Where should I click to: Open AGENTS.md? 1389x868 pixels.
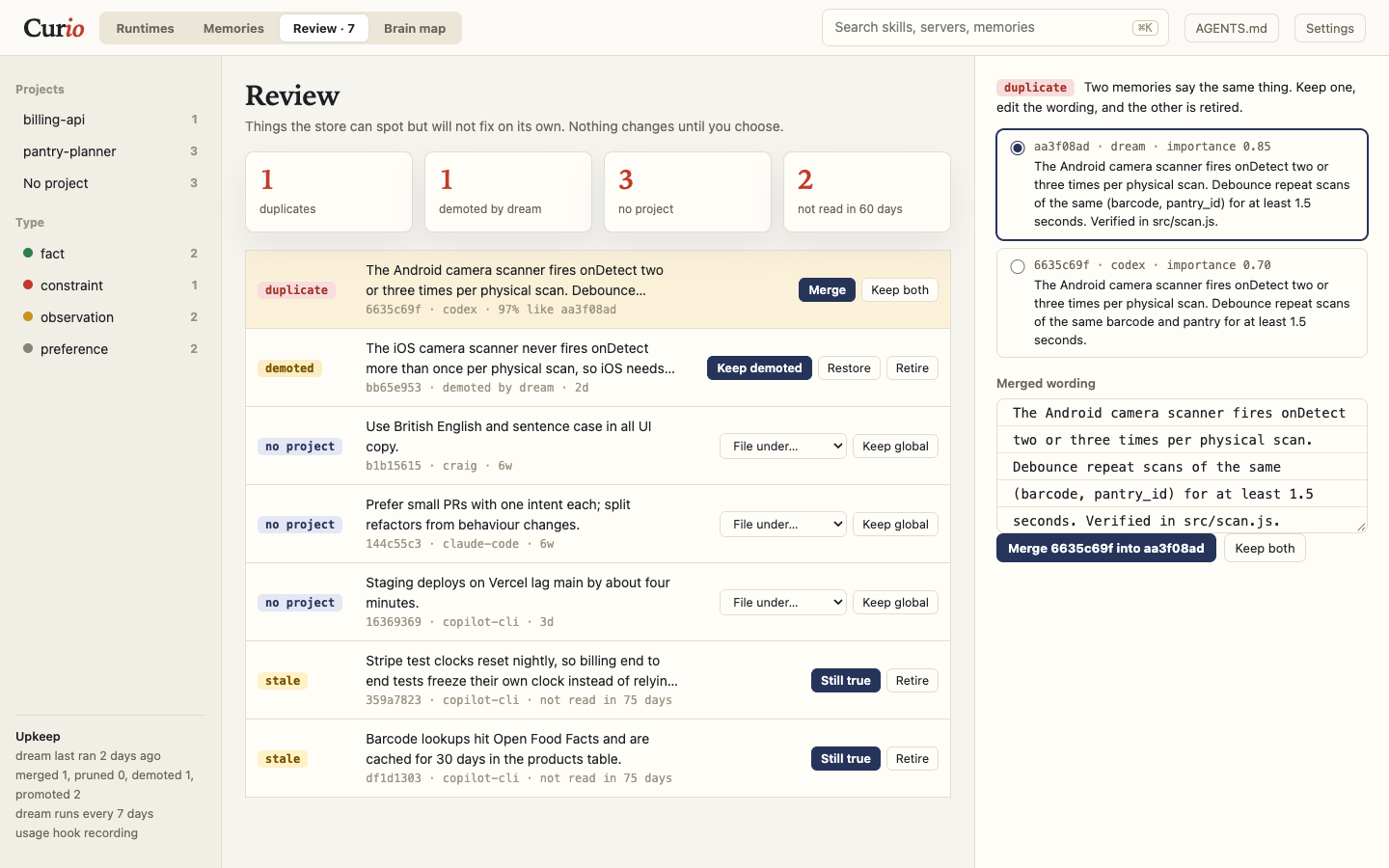tap(1232, 28)
